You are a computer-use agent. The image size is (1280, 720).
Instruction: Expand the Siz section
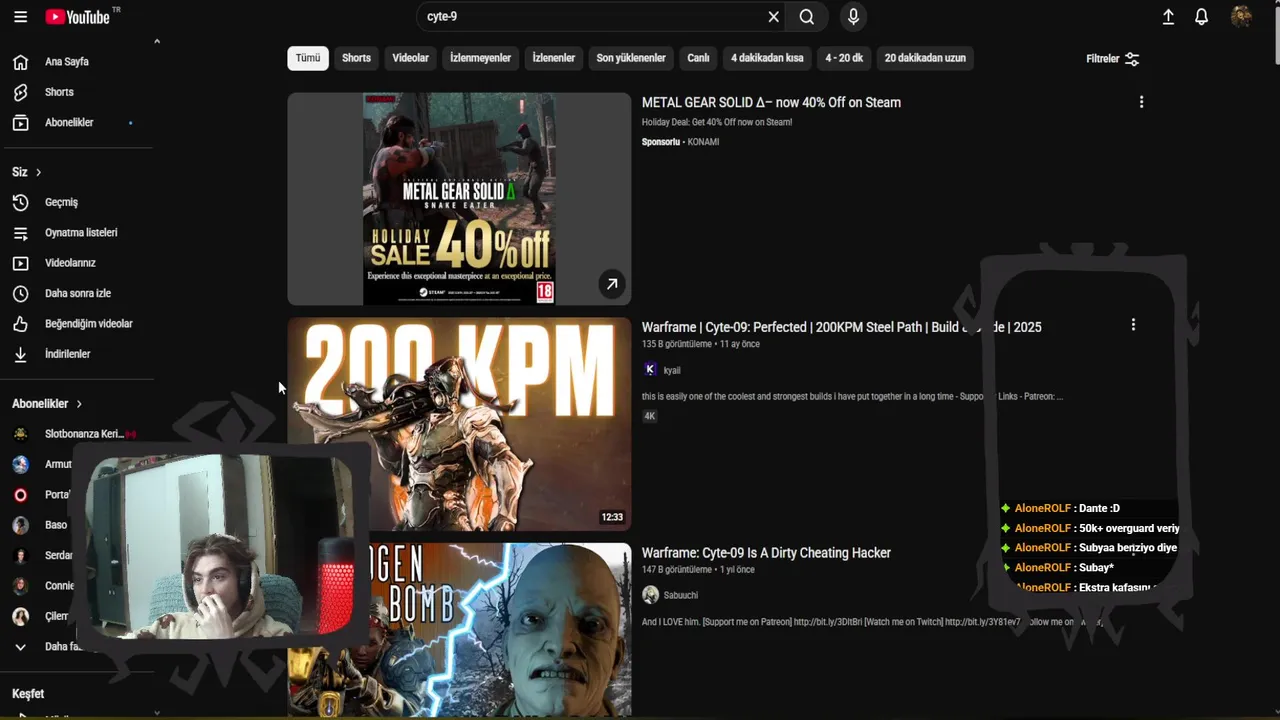tap(27, 172)
